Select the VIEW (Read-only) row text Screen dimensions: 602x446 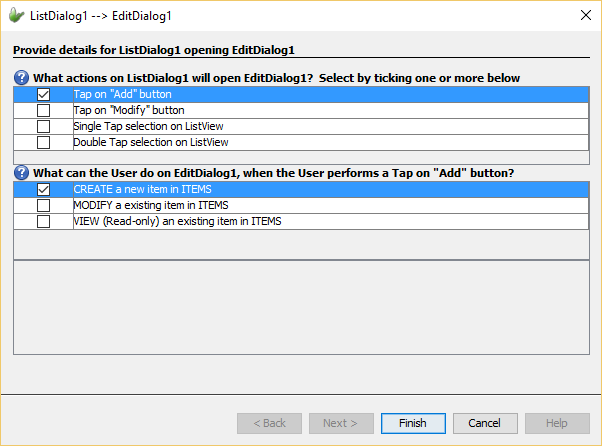(177, 222)
